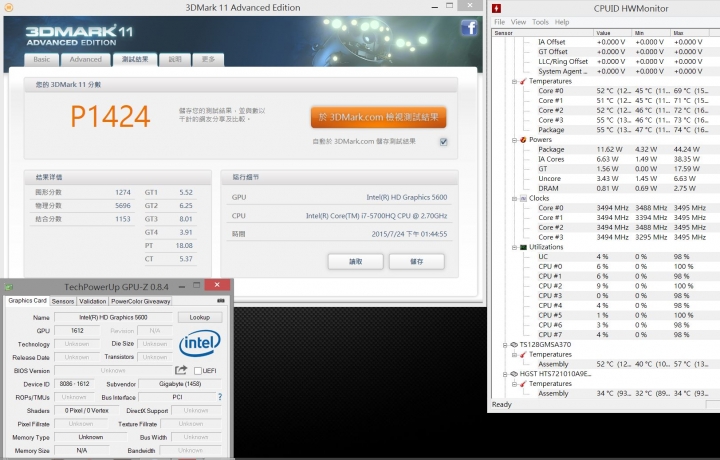
Task: Switch to the Basic tab in 3DMark
Action: [42, 60]
